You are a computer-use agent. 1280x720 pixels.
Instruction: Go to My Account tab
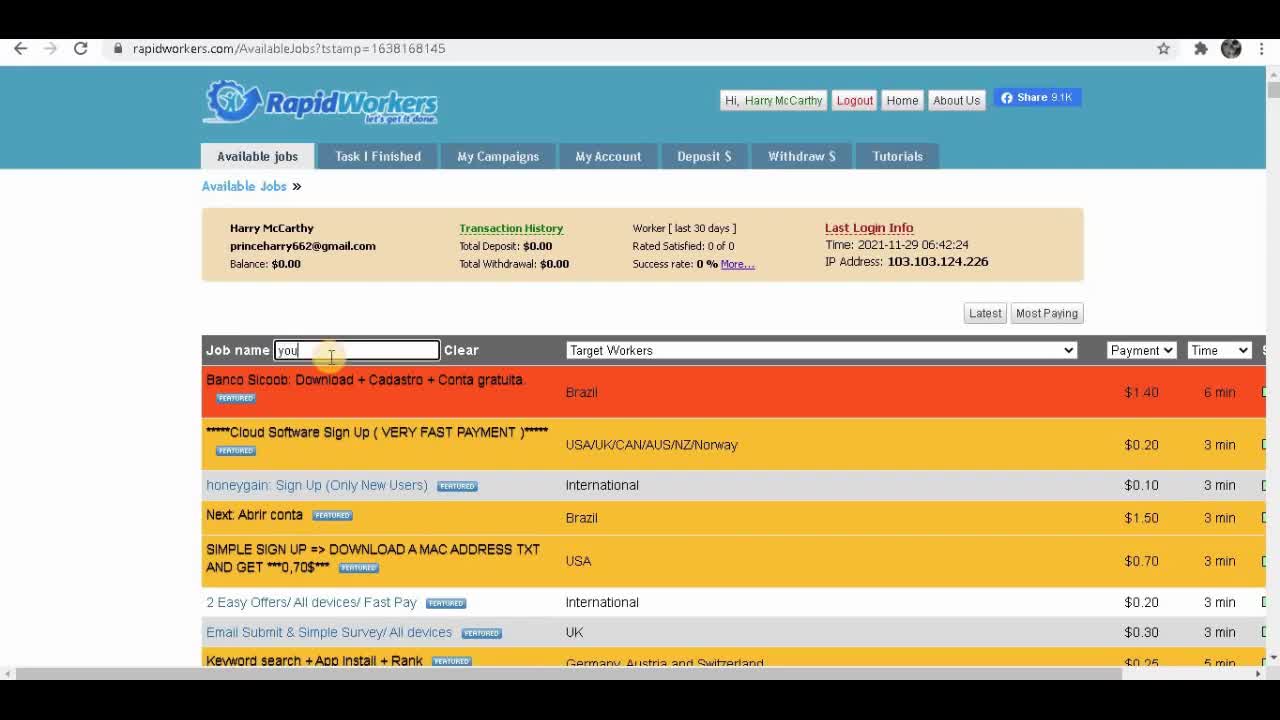[608, 156]
